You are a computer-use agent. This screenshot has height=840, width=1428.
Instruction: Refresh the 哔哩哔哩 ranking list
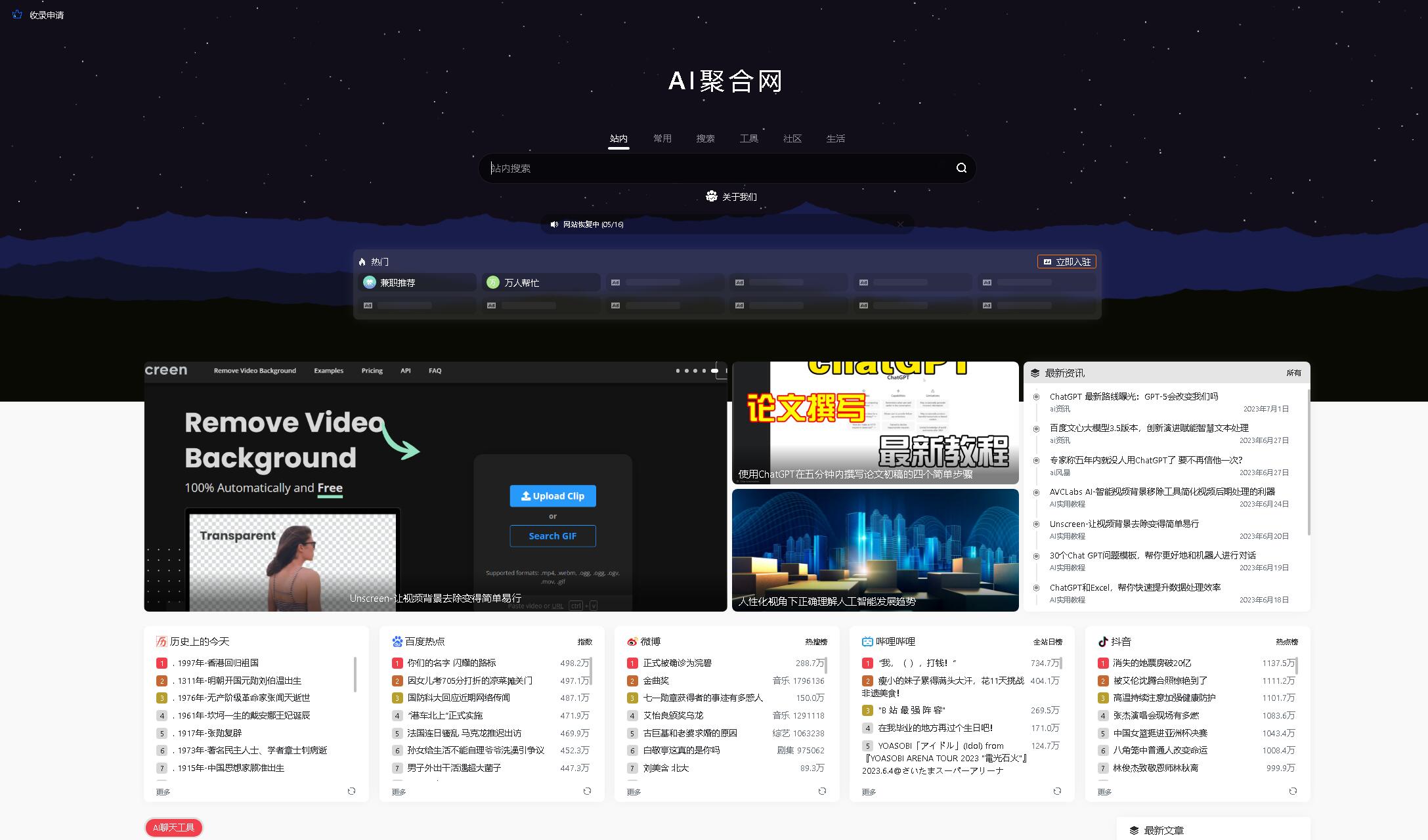(x=1057, y=791)
